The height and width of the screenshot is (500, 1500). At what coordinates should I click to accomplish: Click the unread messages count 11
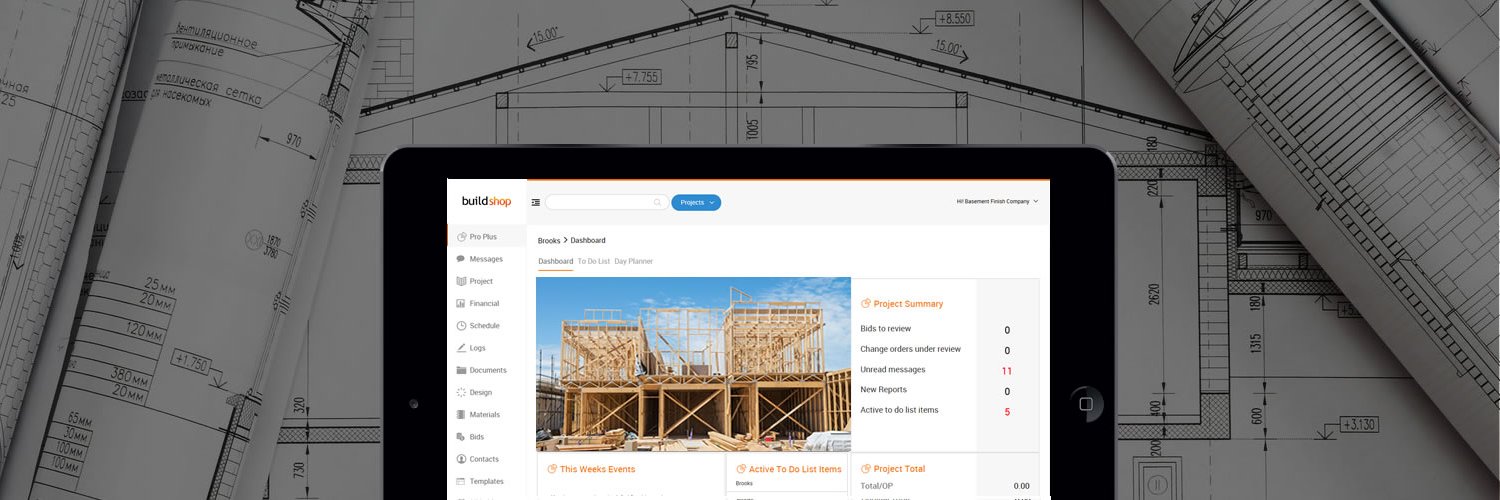coord(1007,371)
